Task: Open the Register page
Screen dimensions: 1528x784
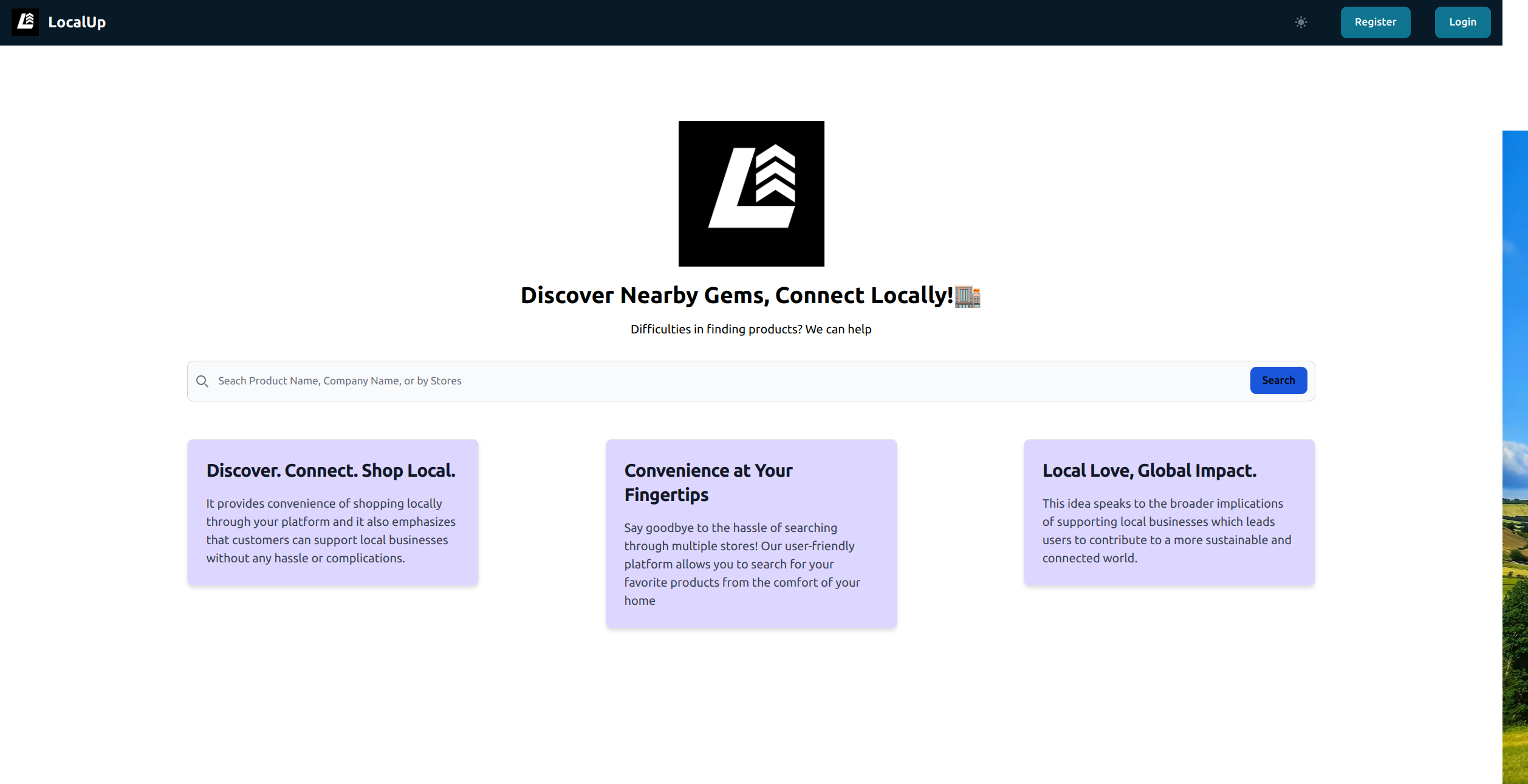Action: pos(1375,22)
